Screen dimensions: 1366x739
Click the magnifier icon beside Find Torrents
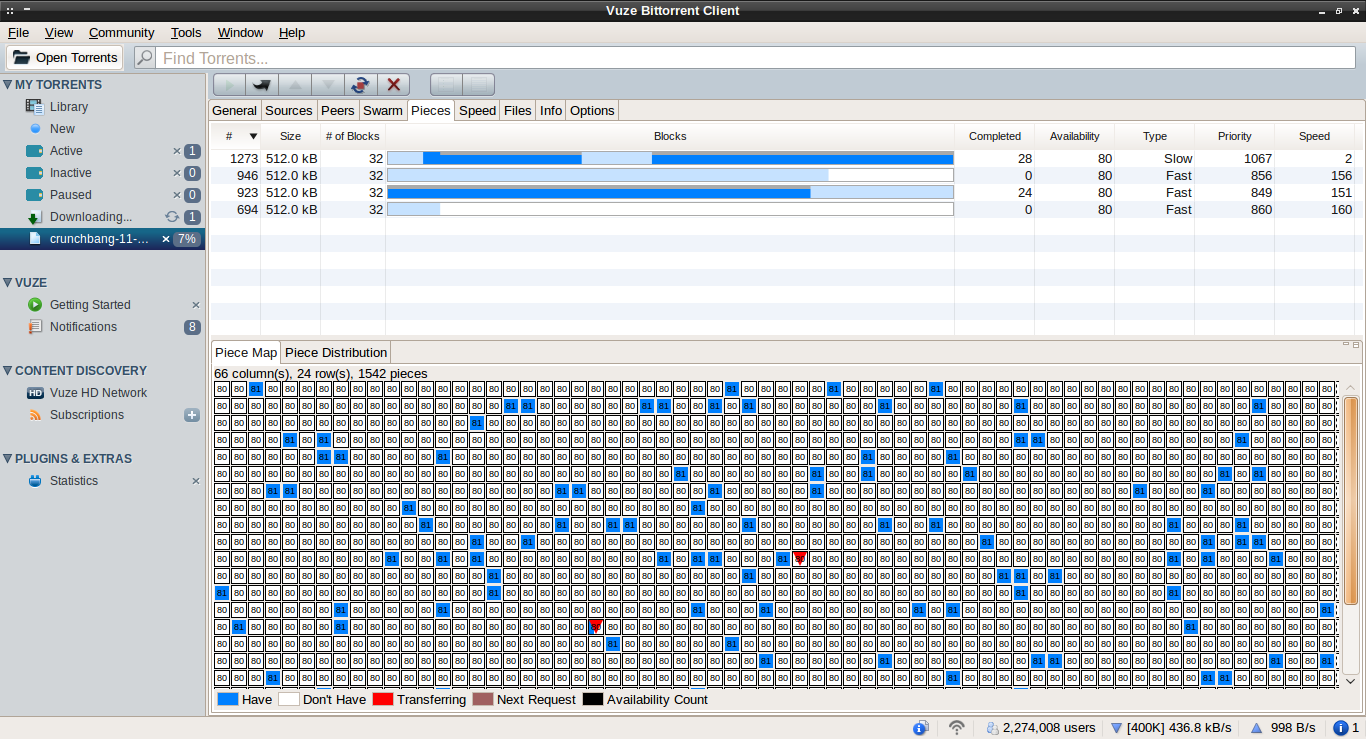145,58
